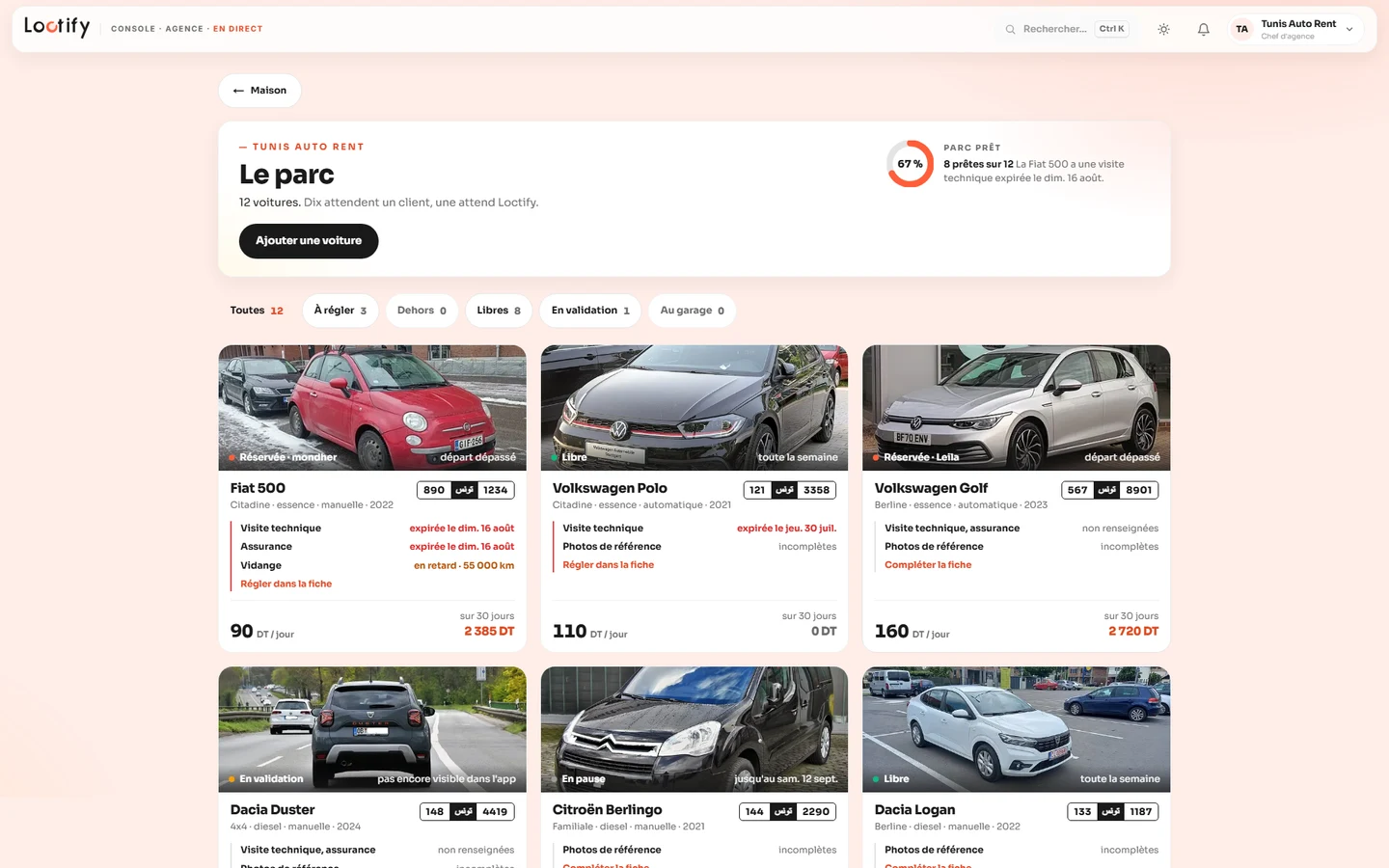The image size is (1389, 868).
Task: Click the Vidange en retard · 55 000 km value
Action: 464,565
